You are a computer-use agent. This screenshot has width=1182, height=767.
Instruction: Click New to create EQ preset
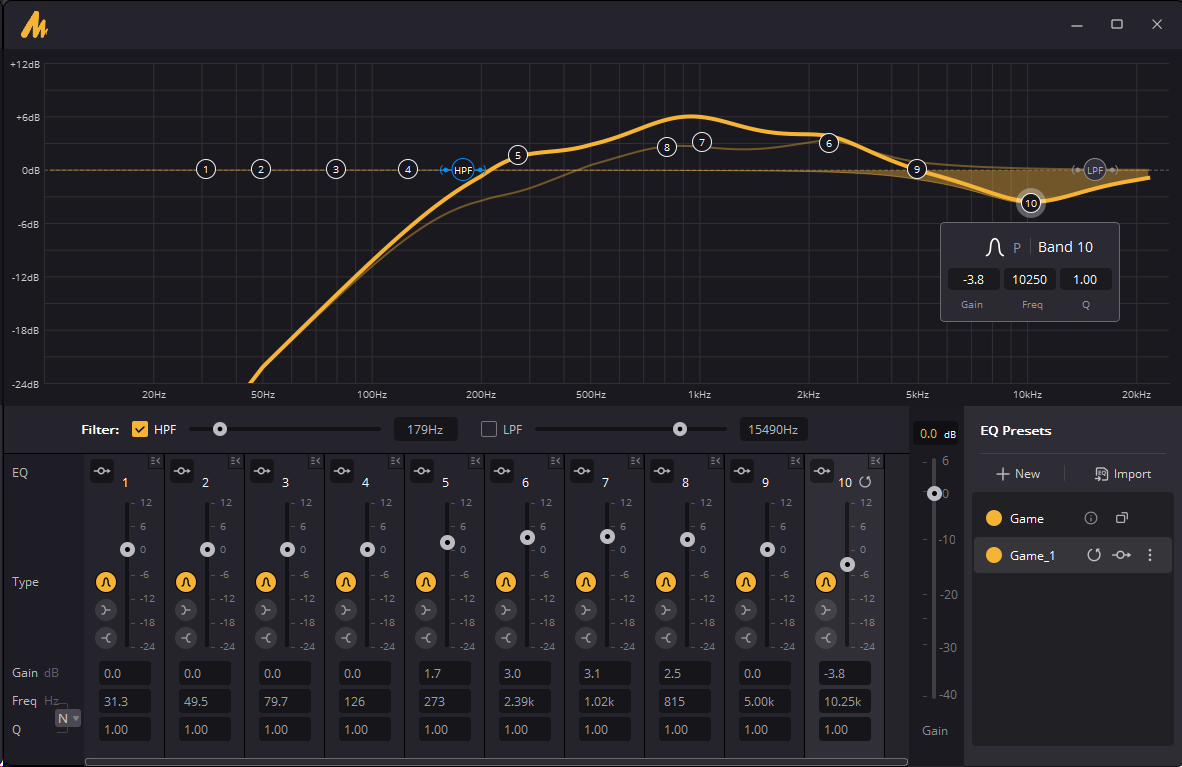1018,474
